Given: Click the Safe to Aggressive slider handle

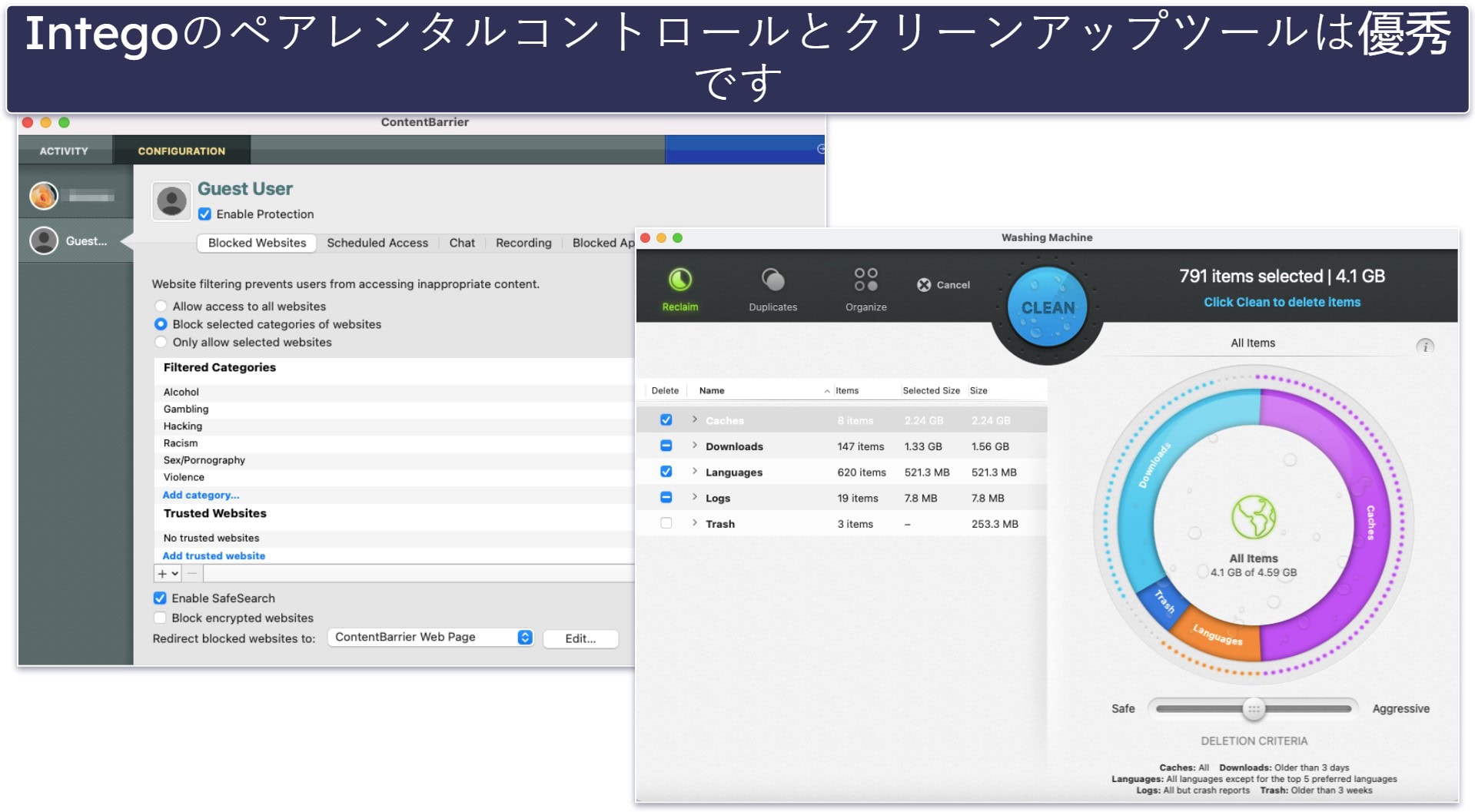Looking at the screenshot, I should (x=1254, y=709).
